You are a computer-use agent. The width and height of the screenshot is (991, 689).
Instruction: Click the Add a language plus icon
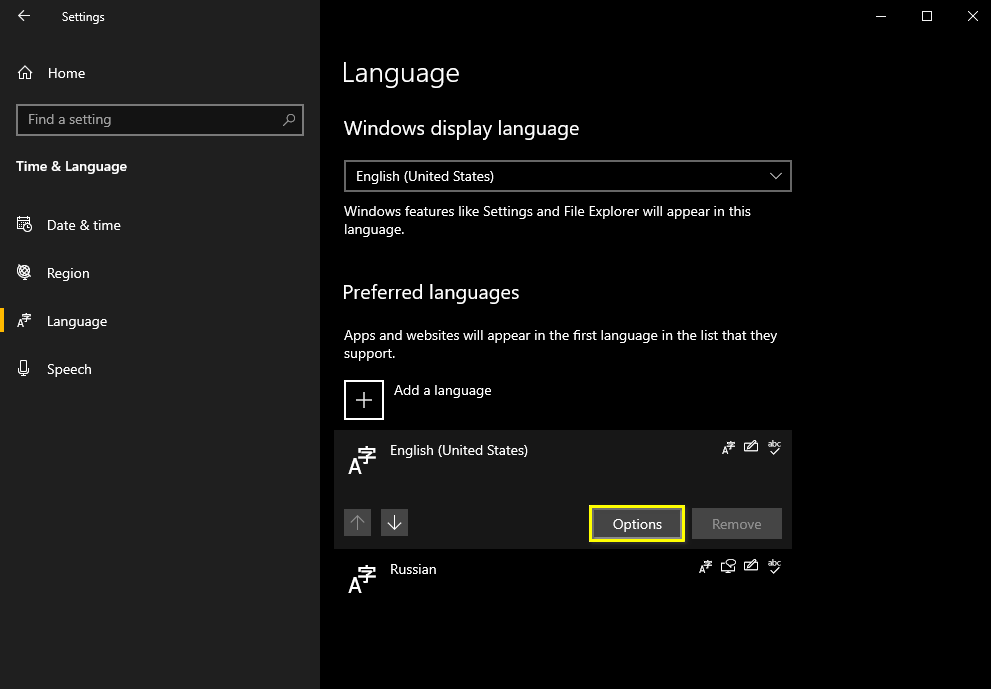[364, 400]
